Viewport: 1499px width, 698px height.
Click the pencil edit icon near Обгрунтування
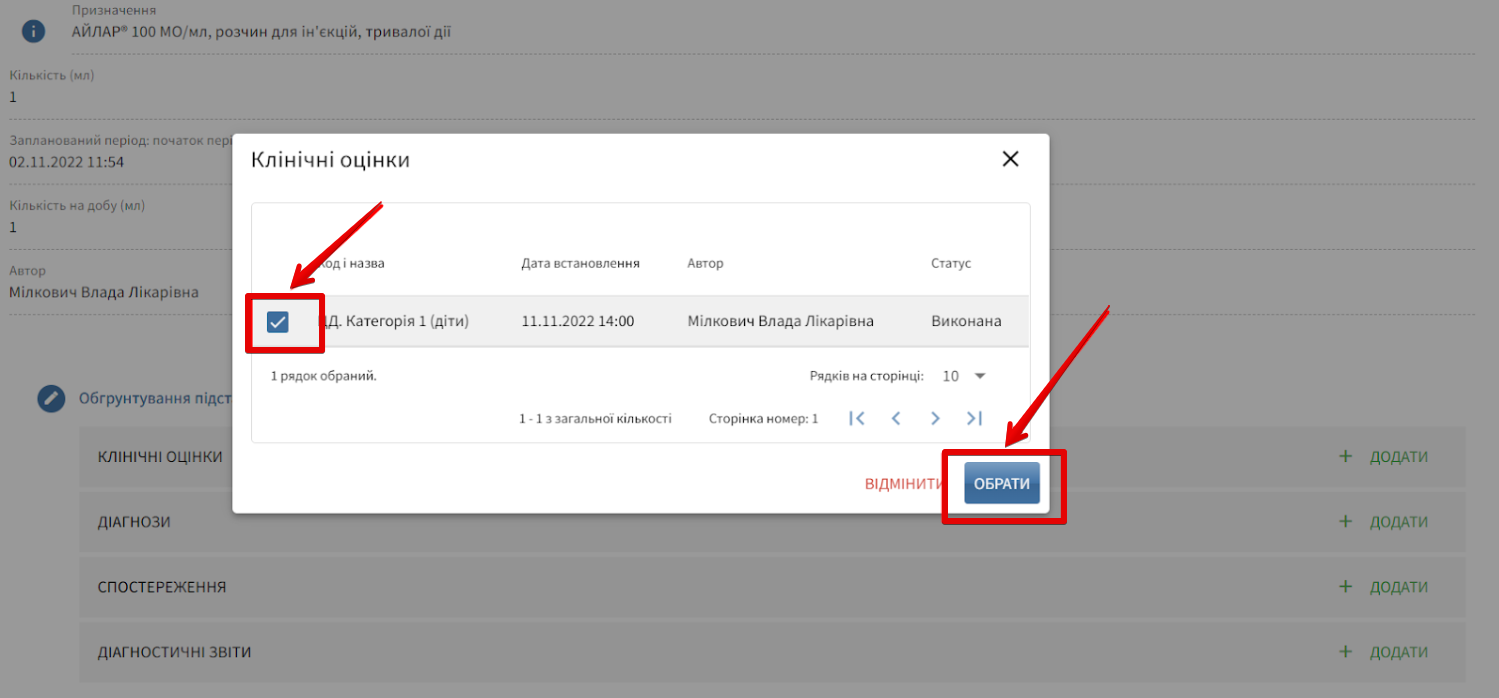51,398
